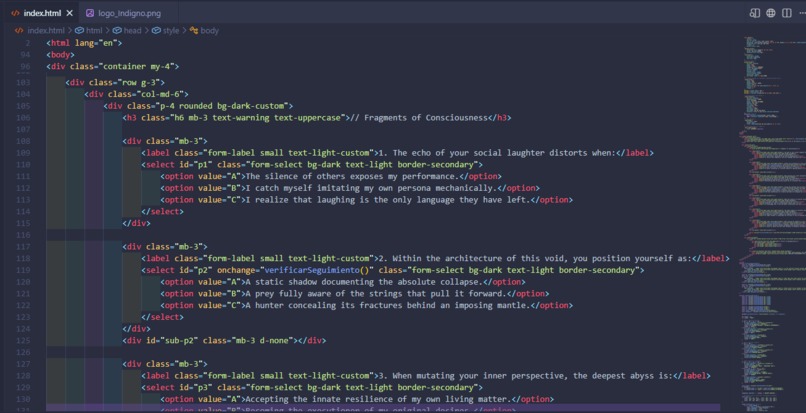The height and width of the screenshot is (413, 806).
Task: Click the head element icon in breadcrumbs
Action: (x=117, y=31)
